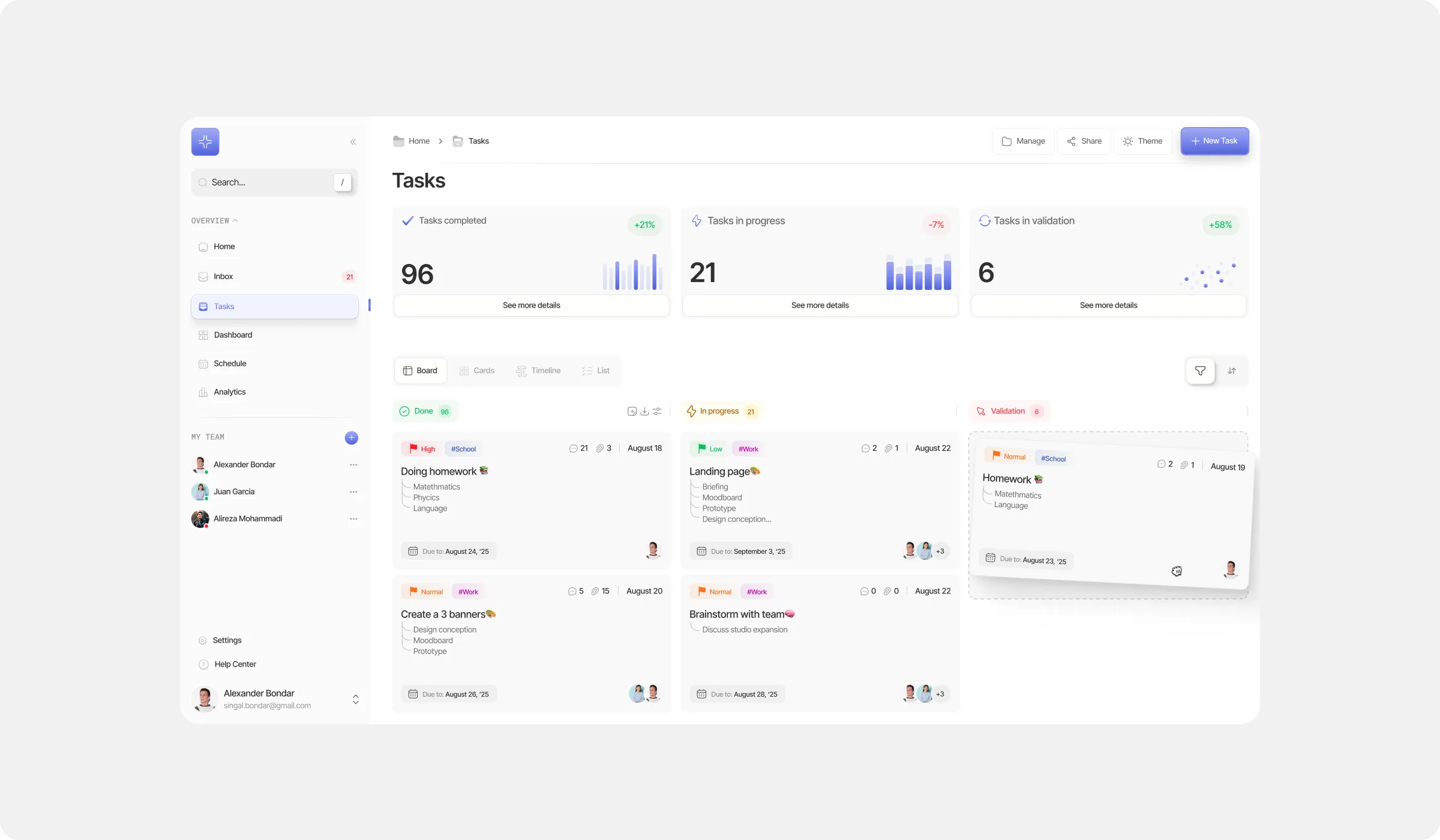Open Analytics in sidebar
The height and width of the screenshot is (840, 1440).
(275, 392)
